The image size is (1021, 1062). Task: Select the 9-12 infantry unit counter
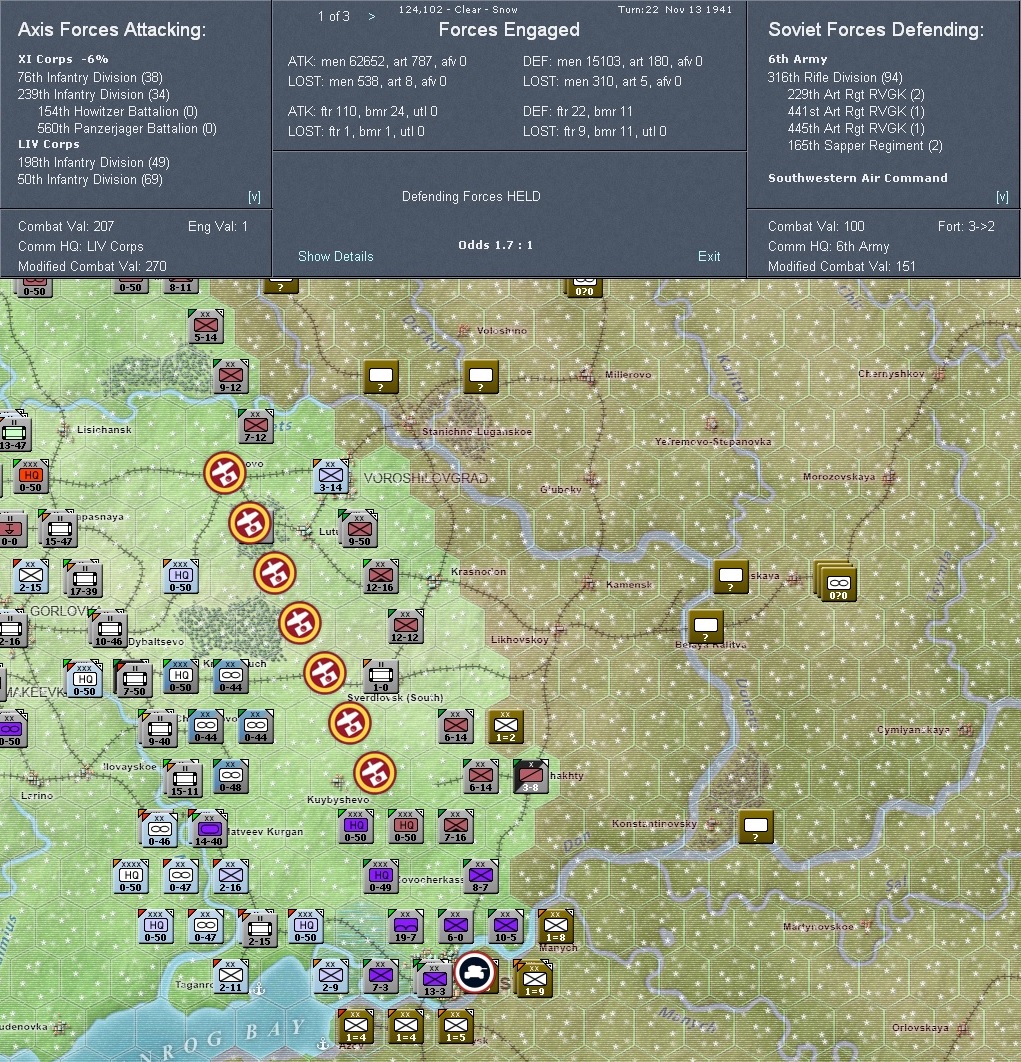click(x=231, y=377)
